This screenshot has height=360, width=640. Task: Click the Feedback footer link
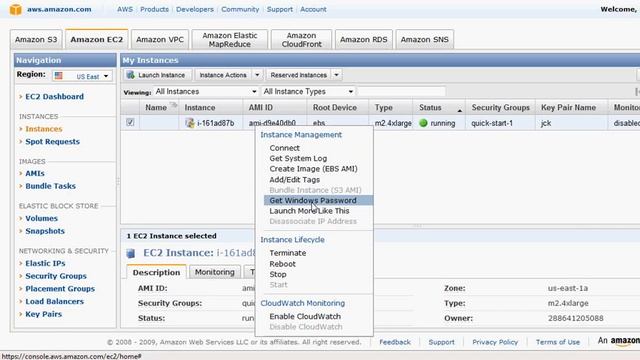click(x=395, y=342)
